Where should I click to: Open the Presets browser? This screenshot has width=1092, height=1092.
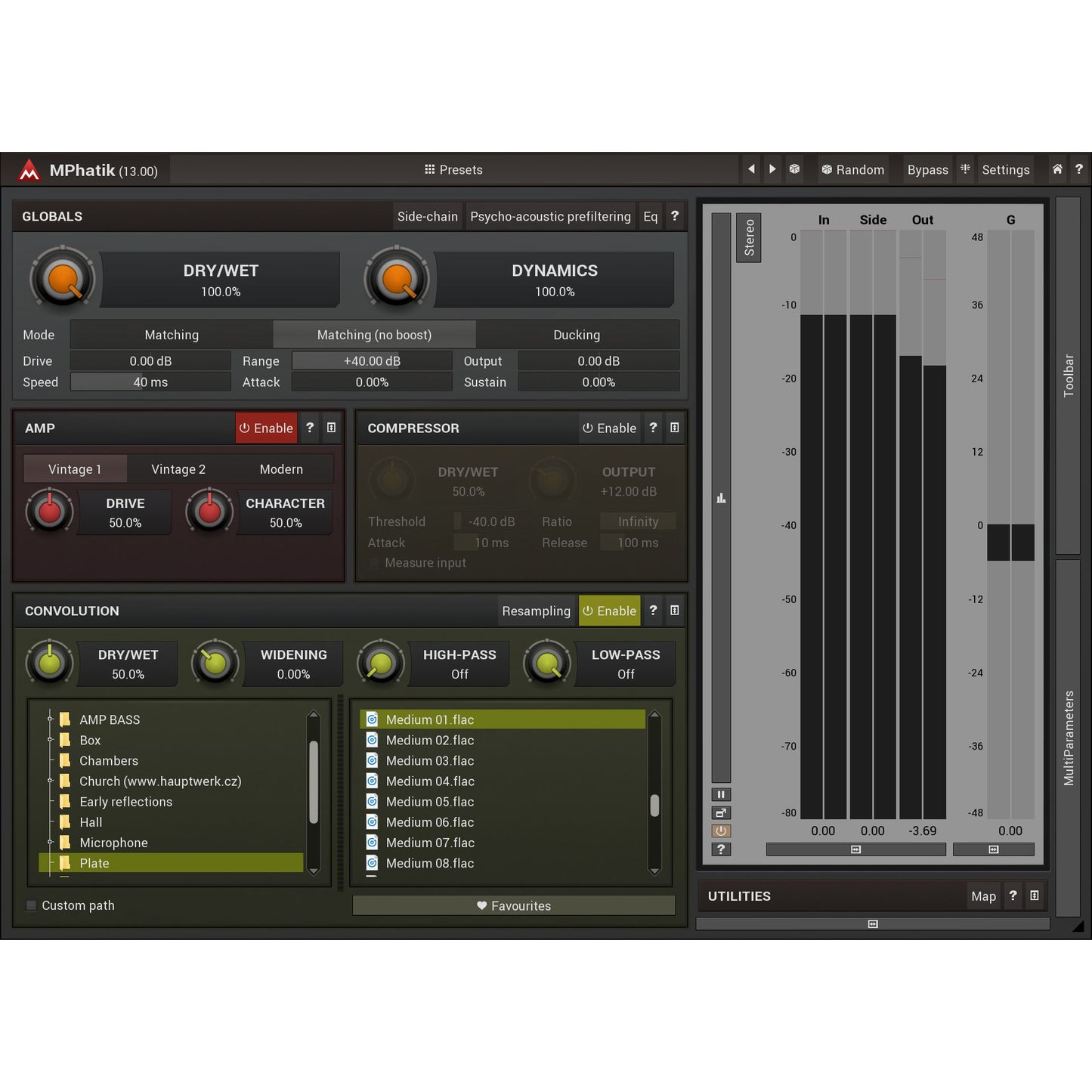pyautogui.click(x=453, y=170)
